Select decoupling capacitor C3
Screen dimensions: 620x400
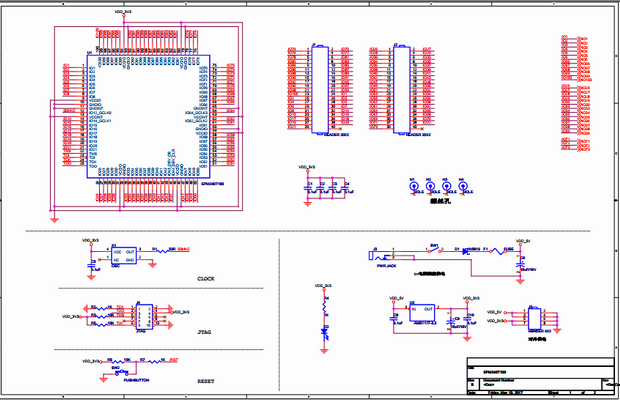coord(333,188)
